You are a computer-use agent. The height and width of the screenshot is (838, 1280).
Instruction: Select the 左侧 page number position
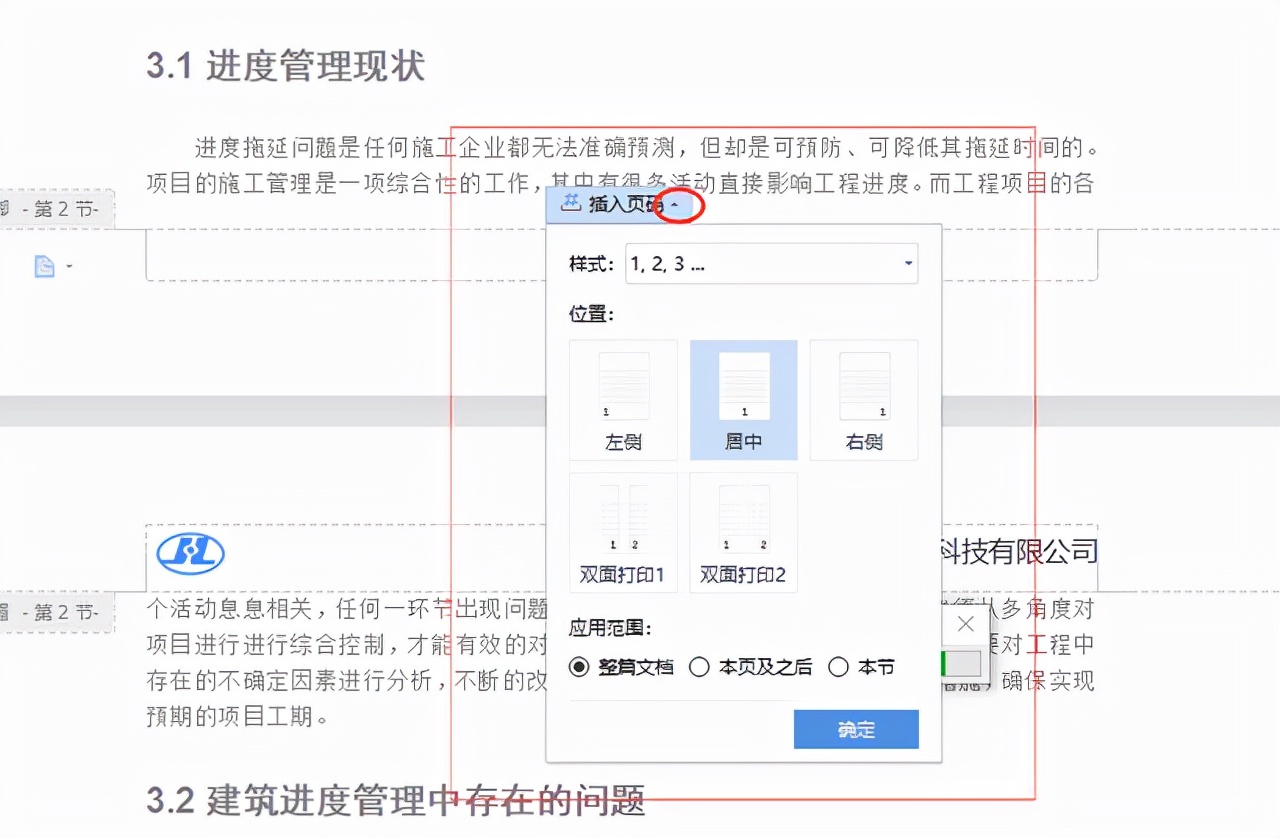coord(623,399)
